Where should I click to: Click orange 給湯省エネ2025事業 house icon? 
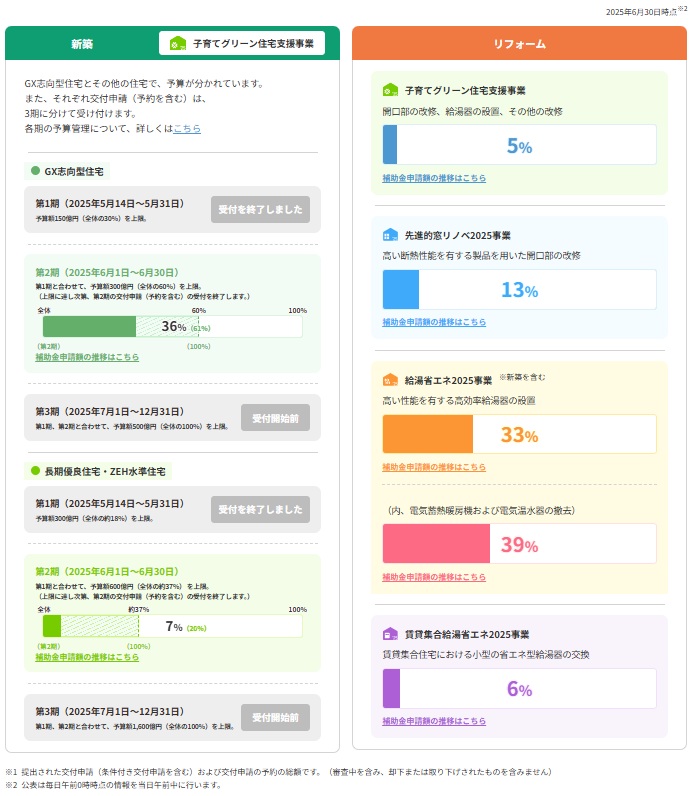[x=390, y=380]
